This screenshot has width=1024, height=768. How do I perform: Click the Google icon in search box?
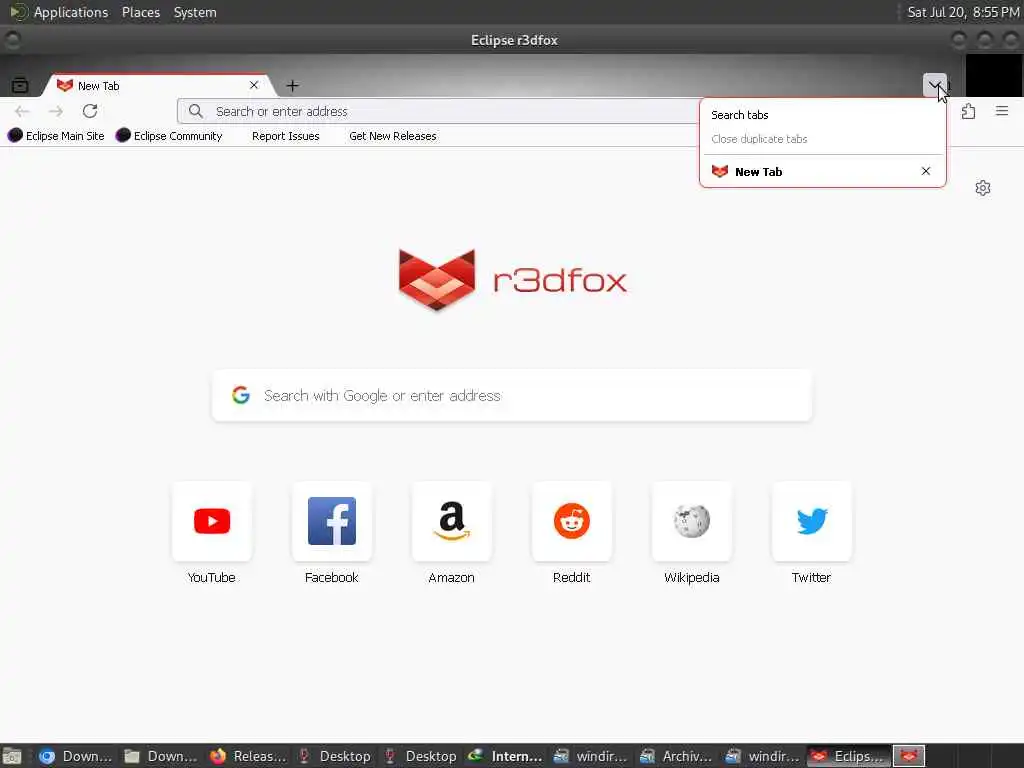(x=241, y=395)
